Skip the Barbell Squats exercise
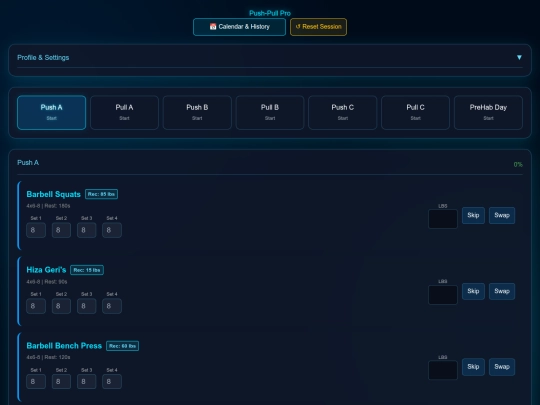Screen dimensions: 540x405 473,215
